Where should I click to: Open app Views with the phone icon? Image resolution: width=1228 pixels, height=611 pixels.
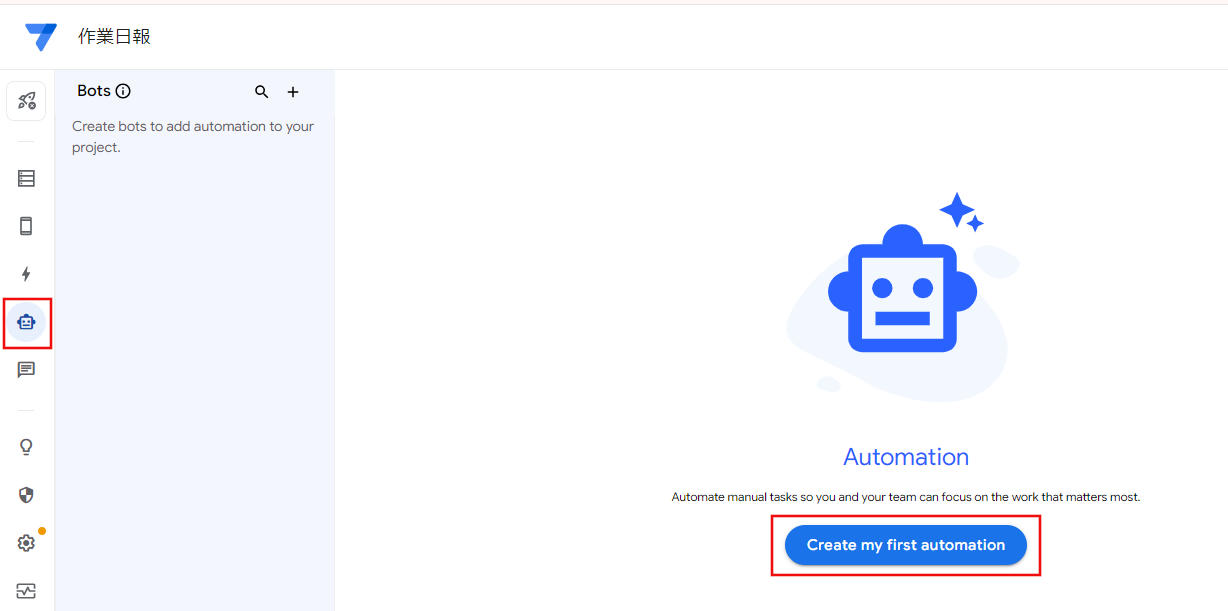point(26,226)
